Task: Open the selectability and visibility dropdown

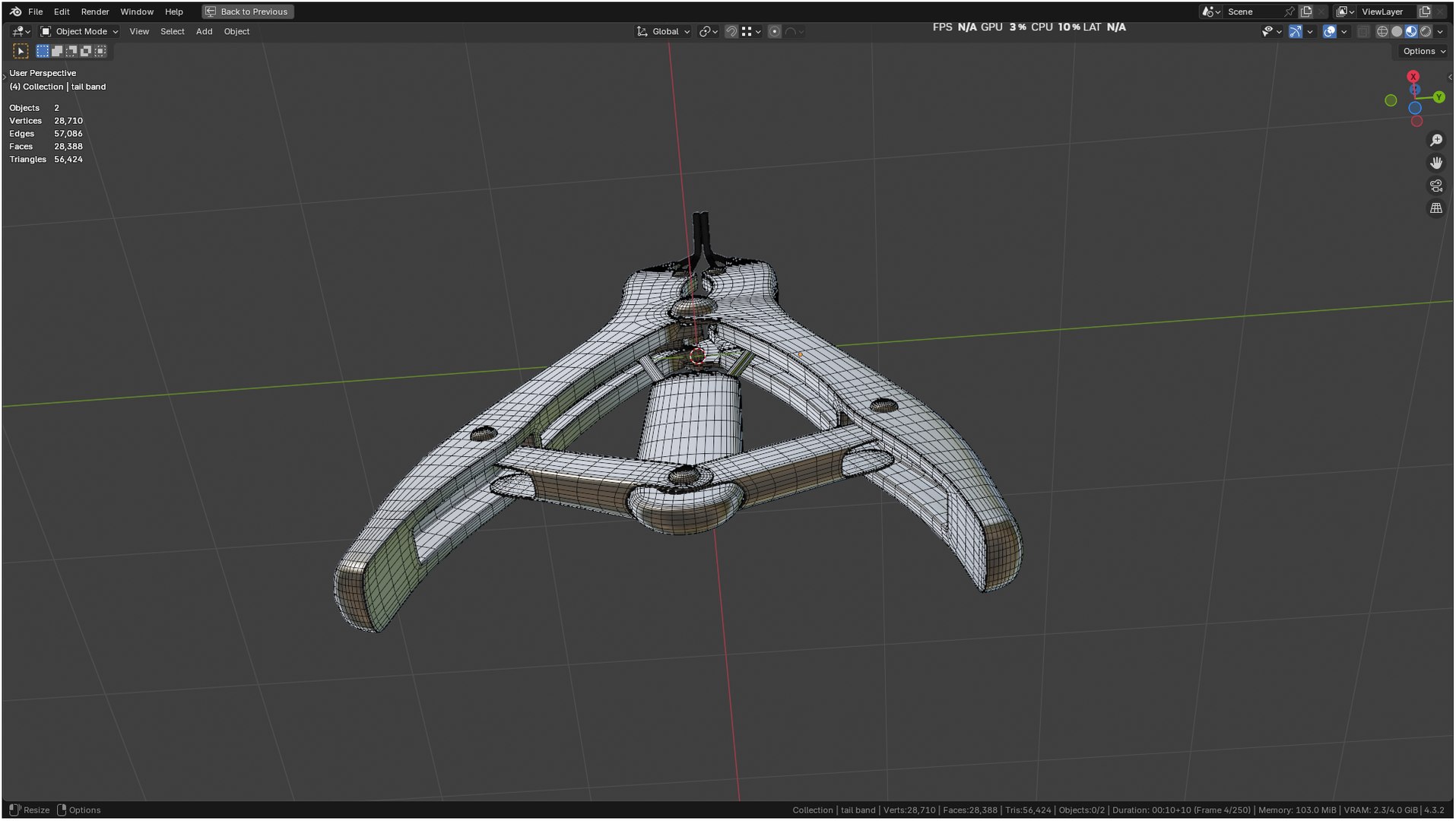Action: point(1271,31)
